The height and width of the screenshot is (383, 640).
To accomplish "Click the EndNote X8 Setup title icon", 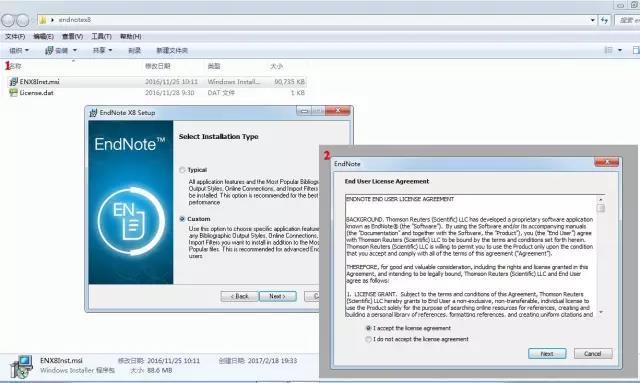I will [93, 113].
